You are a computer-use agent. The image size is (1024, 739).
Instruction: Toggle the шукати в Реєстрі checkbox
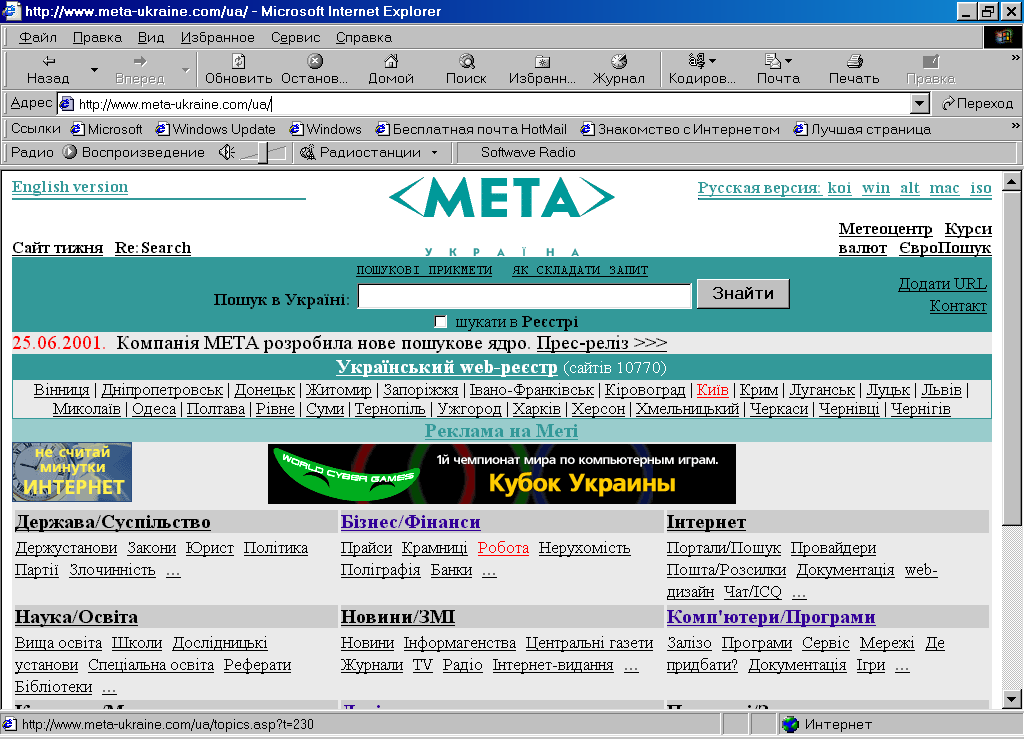[x=441, y=322]
